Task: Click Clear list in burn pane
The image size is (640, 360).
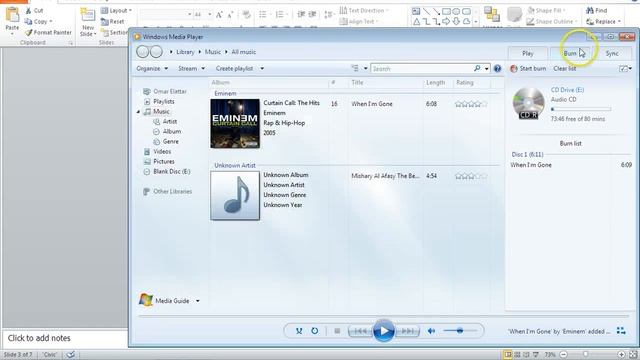Action: [565, 69]
